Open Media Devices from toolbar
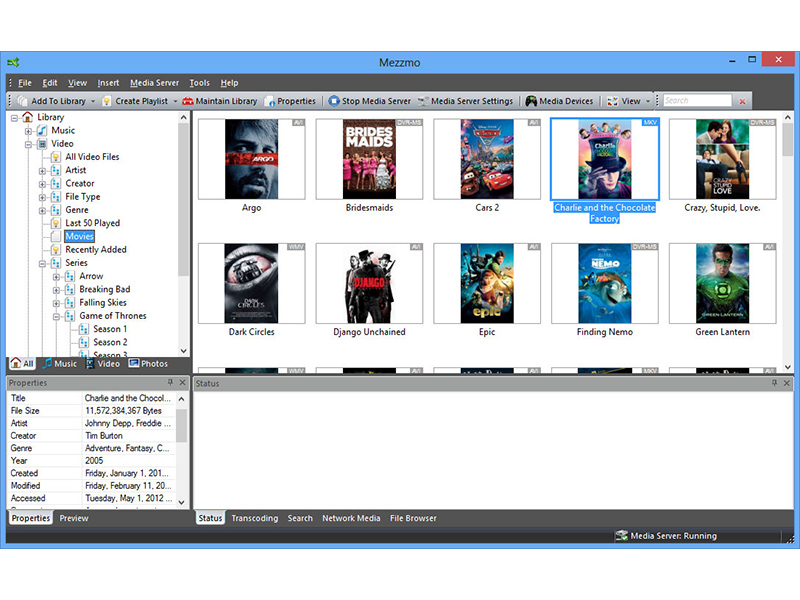The image size is (800, 600). point(560,101)
